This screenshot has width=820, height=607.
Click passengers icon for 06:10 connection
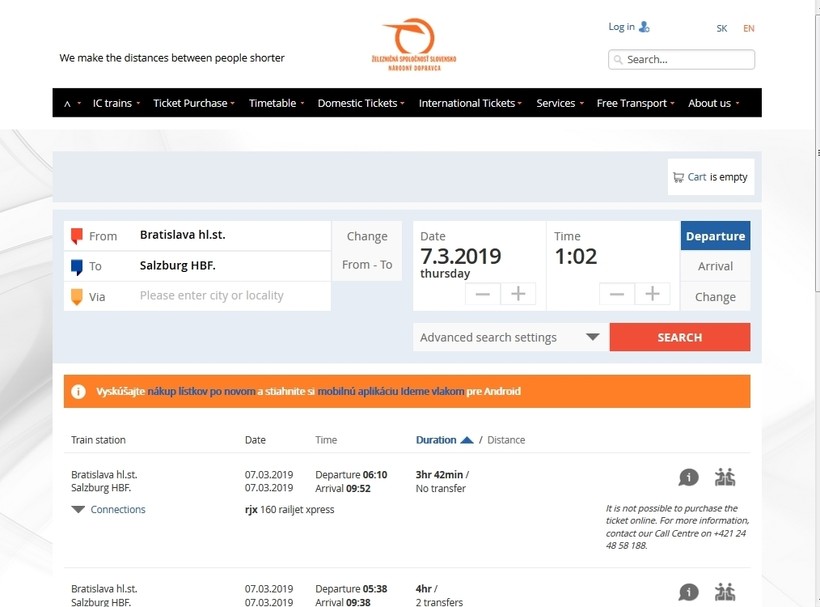pos(725,477)
